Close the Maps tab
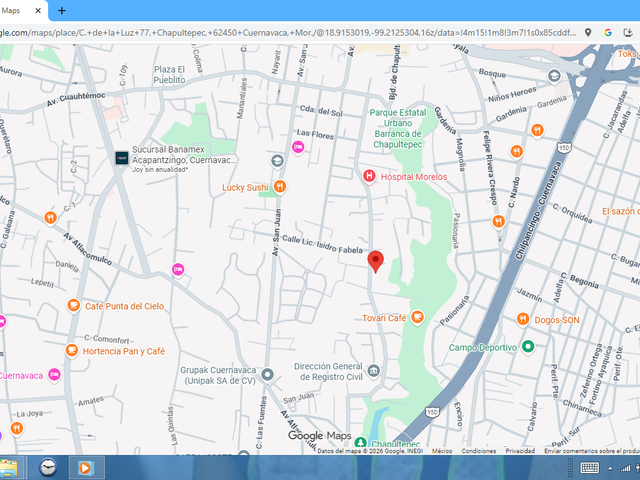 (x=38, y=11)
